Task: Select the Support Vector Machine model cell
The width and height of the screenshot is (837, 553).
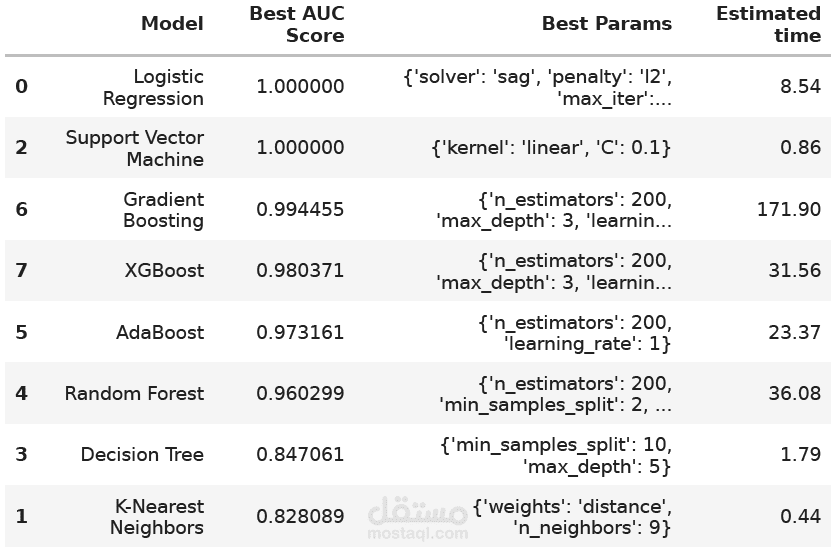Action: click(x=135, y=148)
